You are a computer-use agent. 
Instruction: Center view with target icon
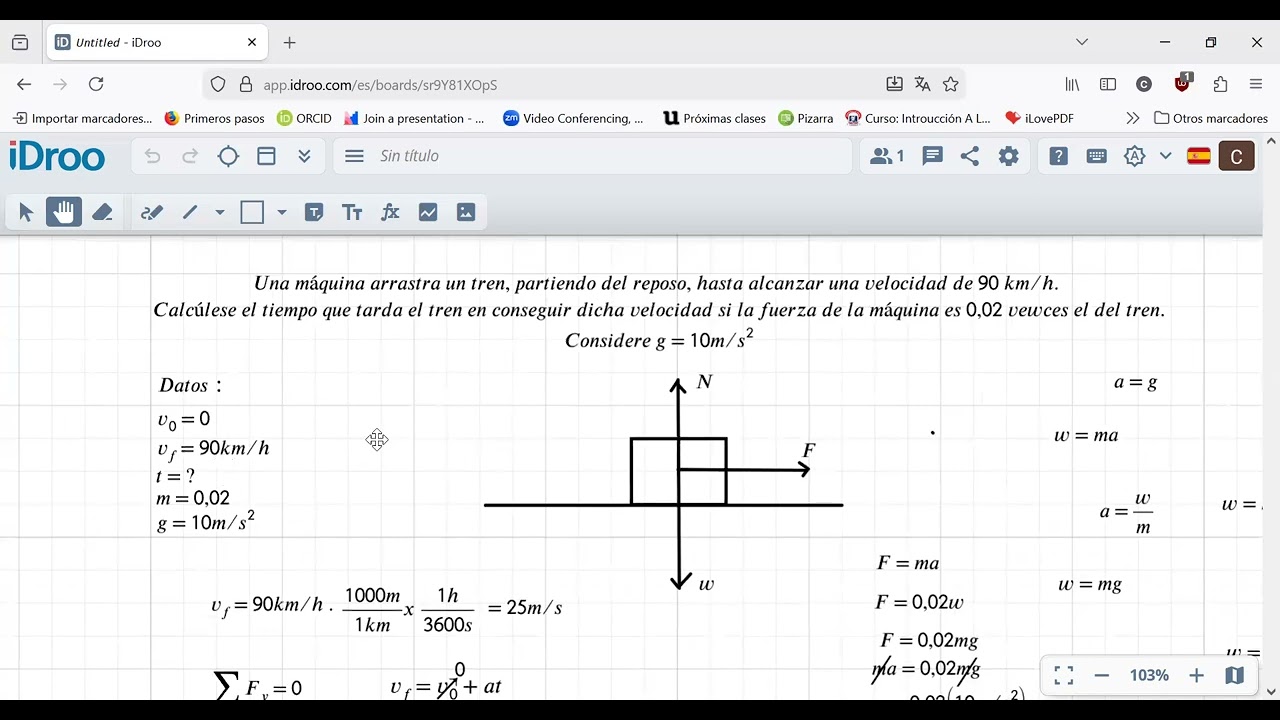[228, 156]
